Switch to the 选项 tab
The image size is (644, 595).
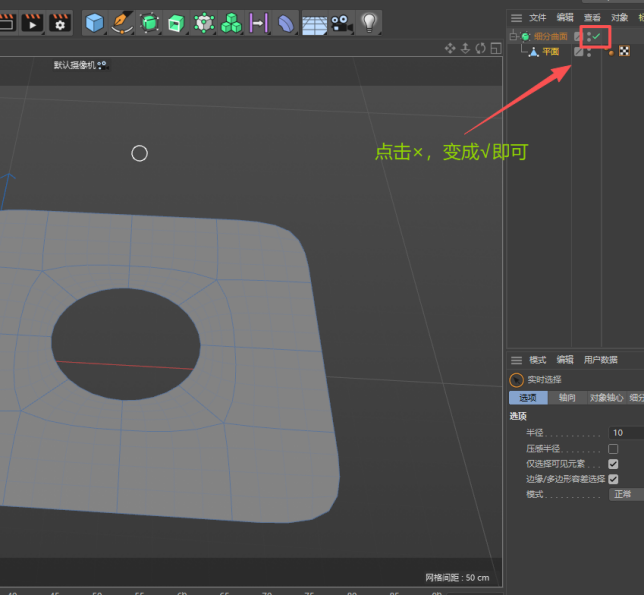coord(528,397)
